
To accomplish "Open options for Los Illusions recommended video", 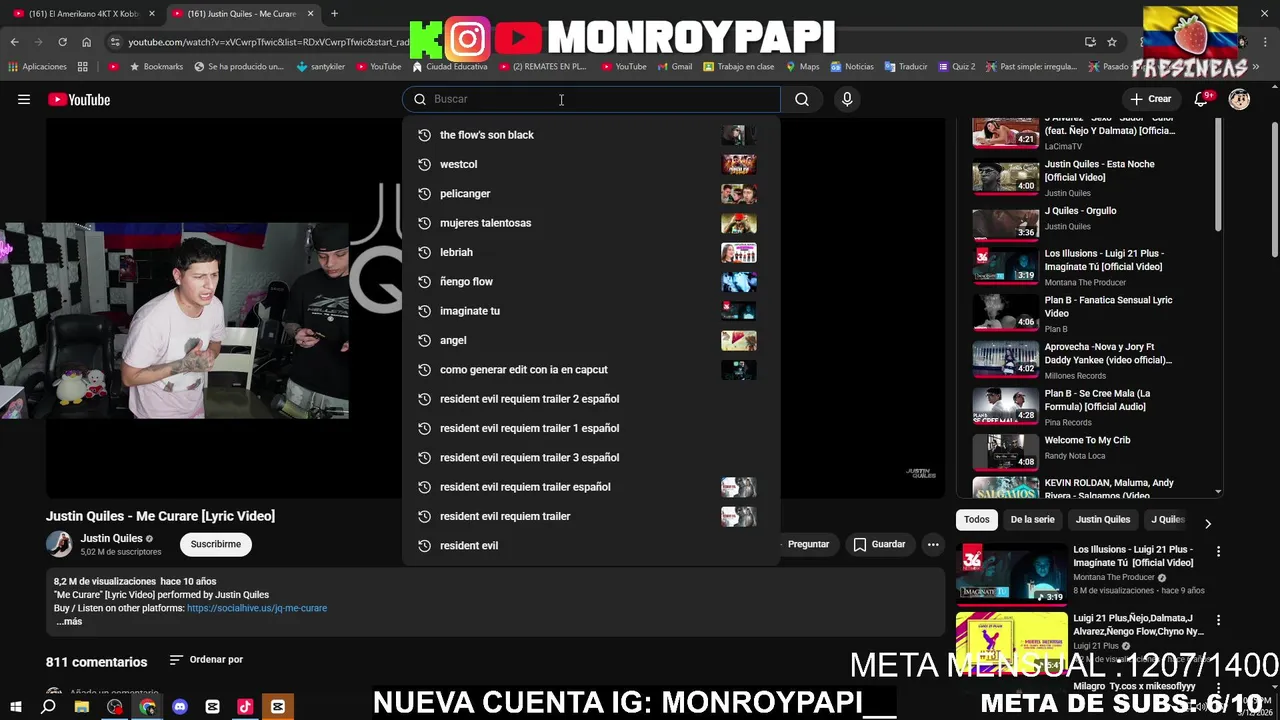I will pyautogui.click(x=1218, y=551).
